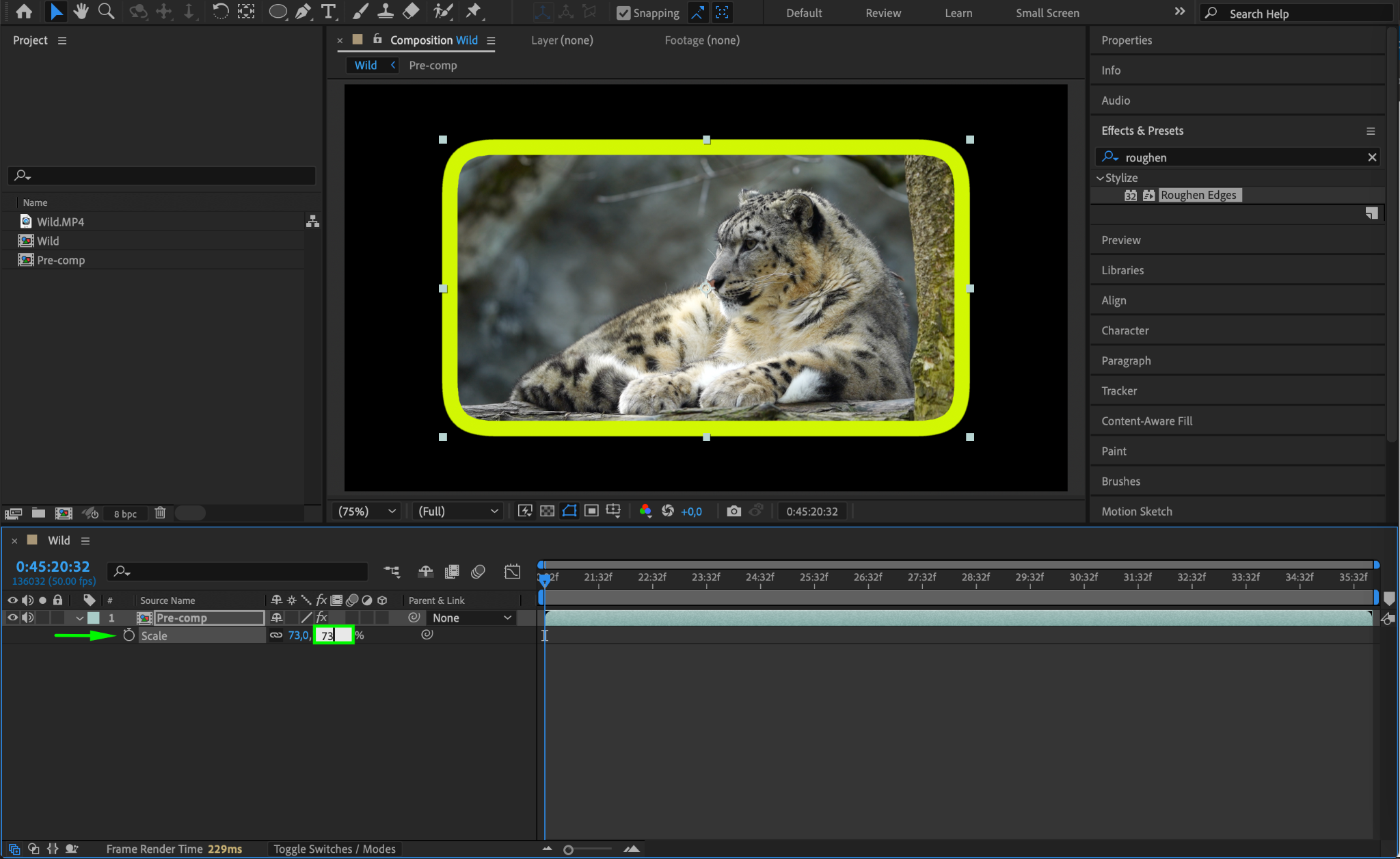
Task: Switch to the Review workspace
Action: click(x=883, y=13)
